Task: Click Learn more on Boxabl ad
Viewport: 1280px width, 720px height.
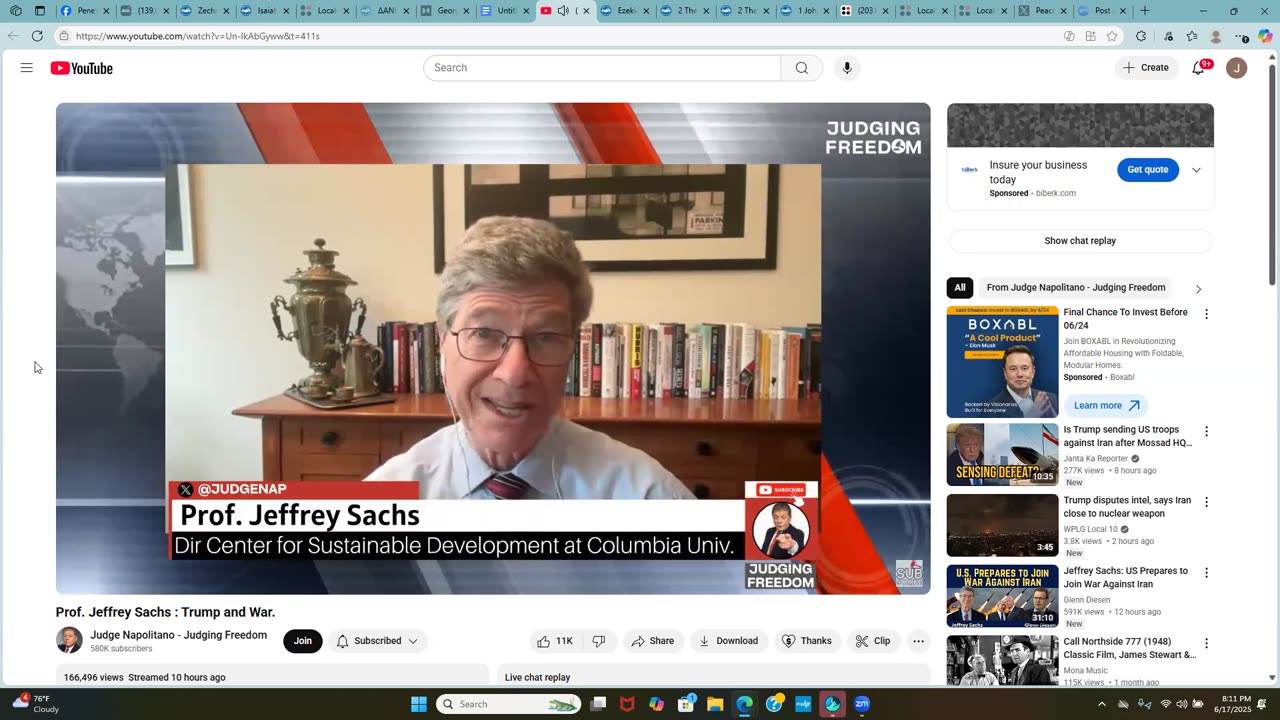Action: [x=1105, y=405]
